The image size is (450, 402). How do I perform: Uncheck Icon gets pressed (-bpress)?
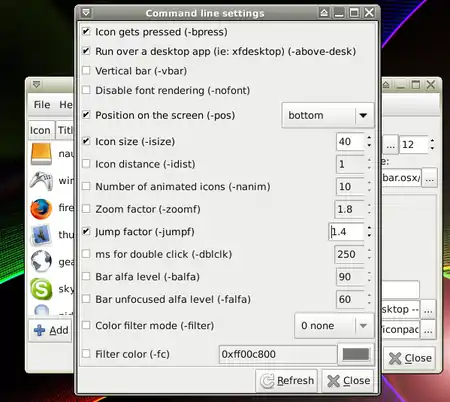point(86,32)
